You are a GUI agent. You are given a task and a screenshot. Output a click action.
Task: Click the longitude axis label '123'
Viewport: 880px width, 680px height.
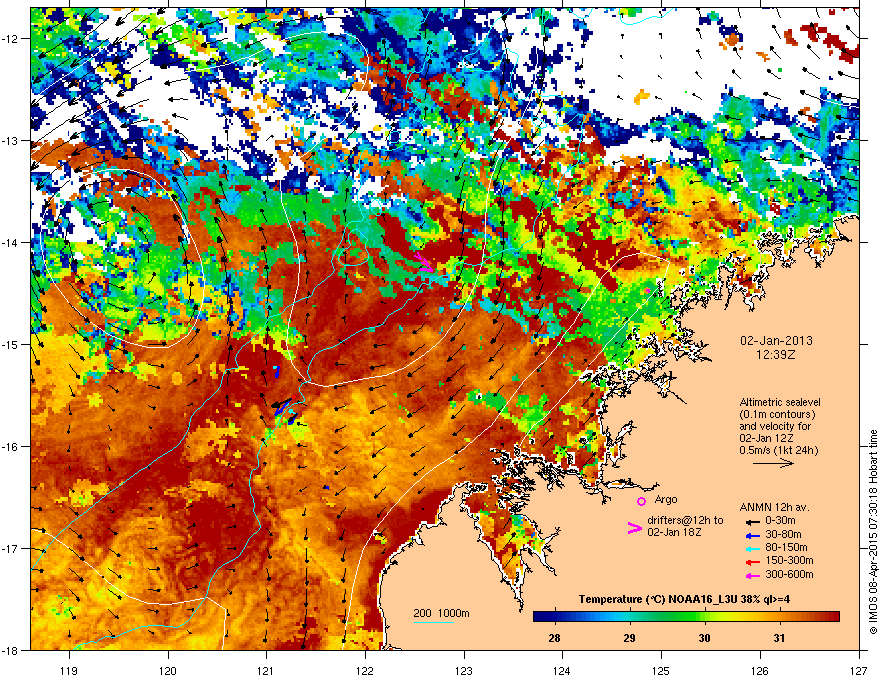coord(464,670)
